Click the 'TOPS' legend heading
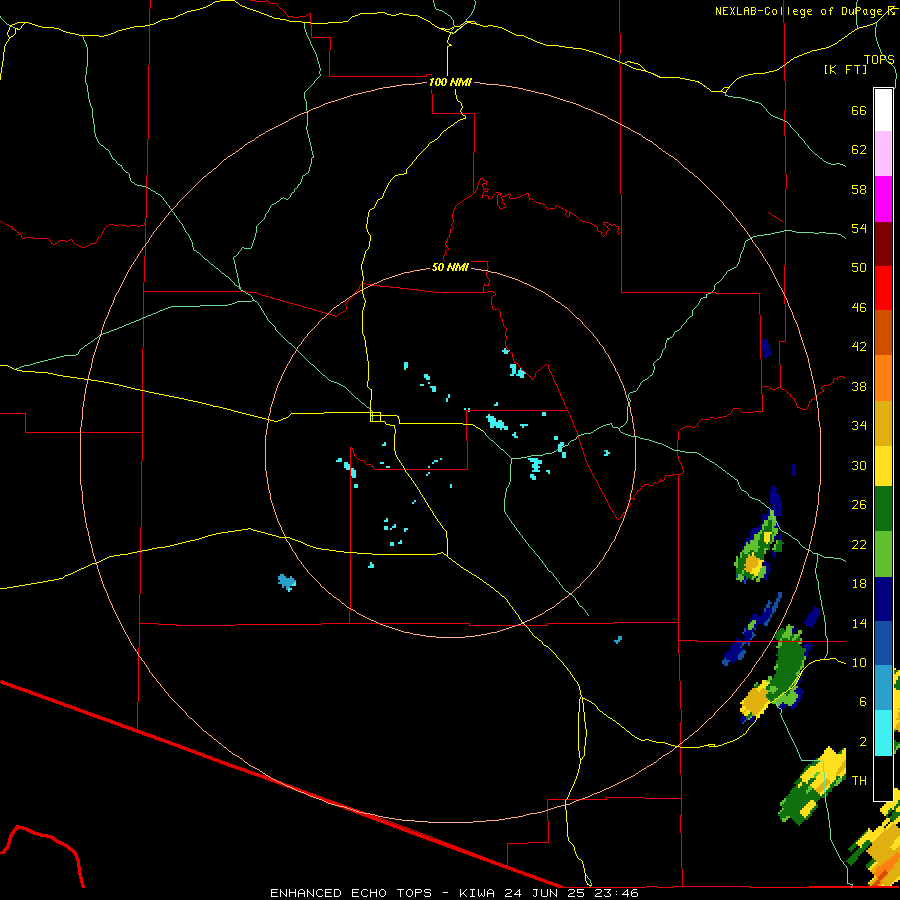Image resolution: width=900 pixels, height=900 pixels. pyautogui.click(x=879, y=59)
